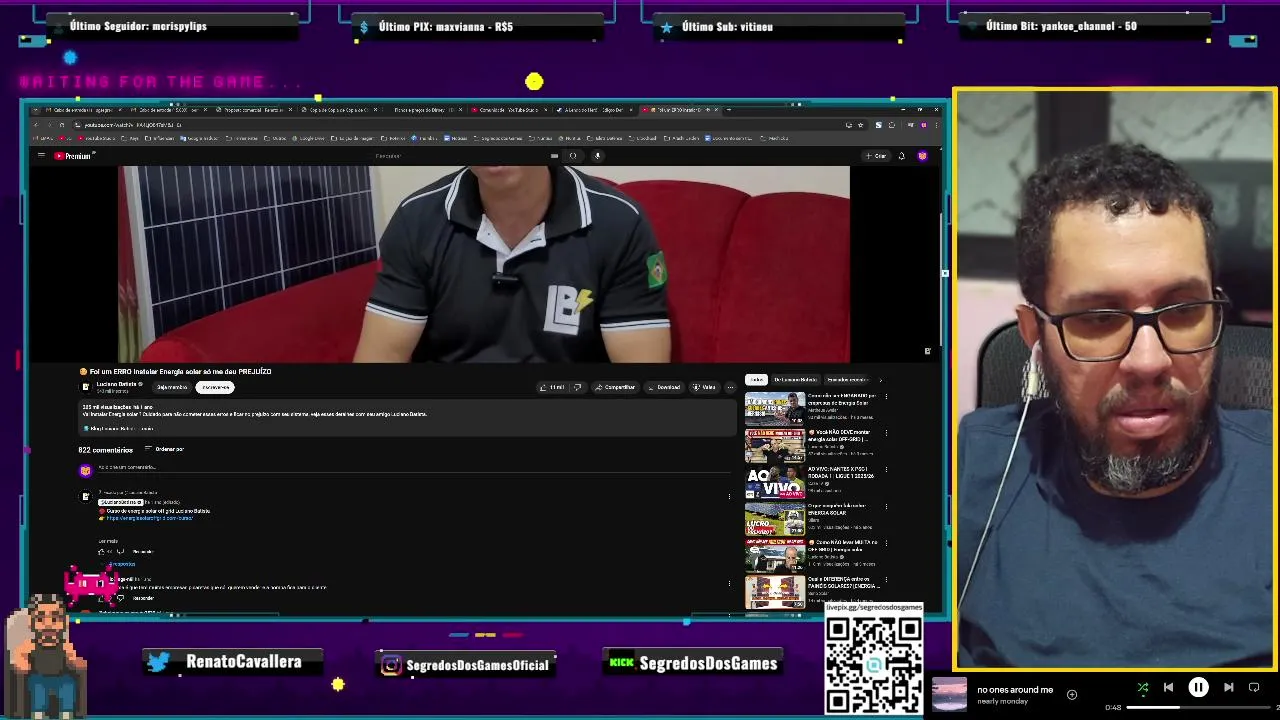Toggle Spotify shuffle mode

tap(1143, 688)
